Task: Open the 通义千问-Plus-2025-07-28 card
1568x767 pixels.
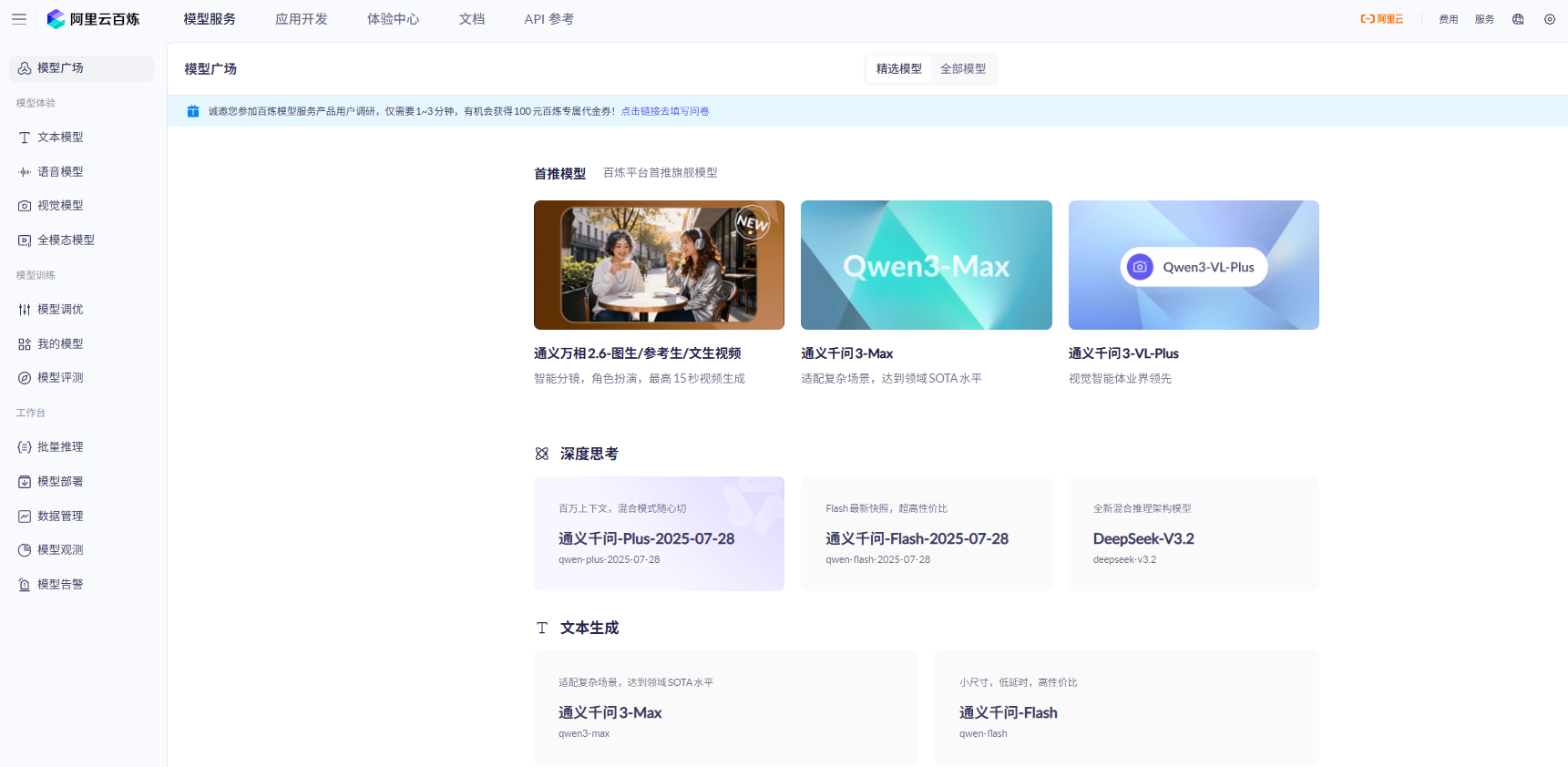Action: click(659, 534)
